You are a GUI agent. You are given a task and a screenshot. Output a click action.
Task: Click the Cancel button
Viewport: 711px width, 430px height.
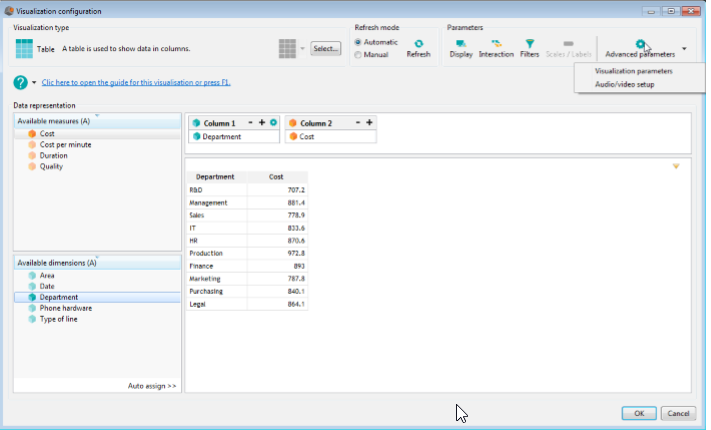point(678,413)
